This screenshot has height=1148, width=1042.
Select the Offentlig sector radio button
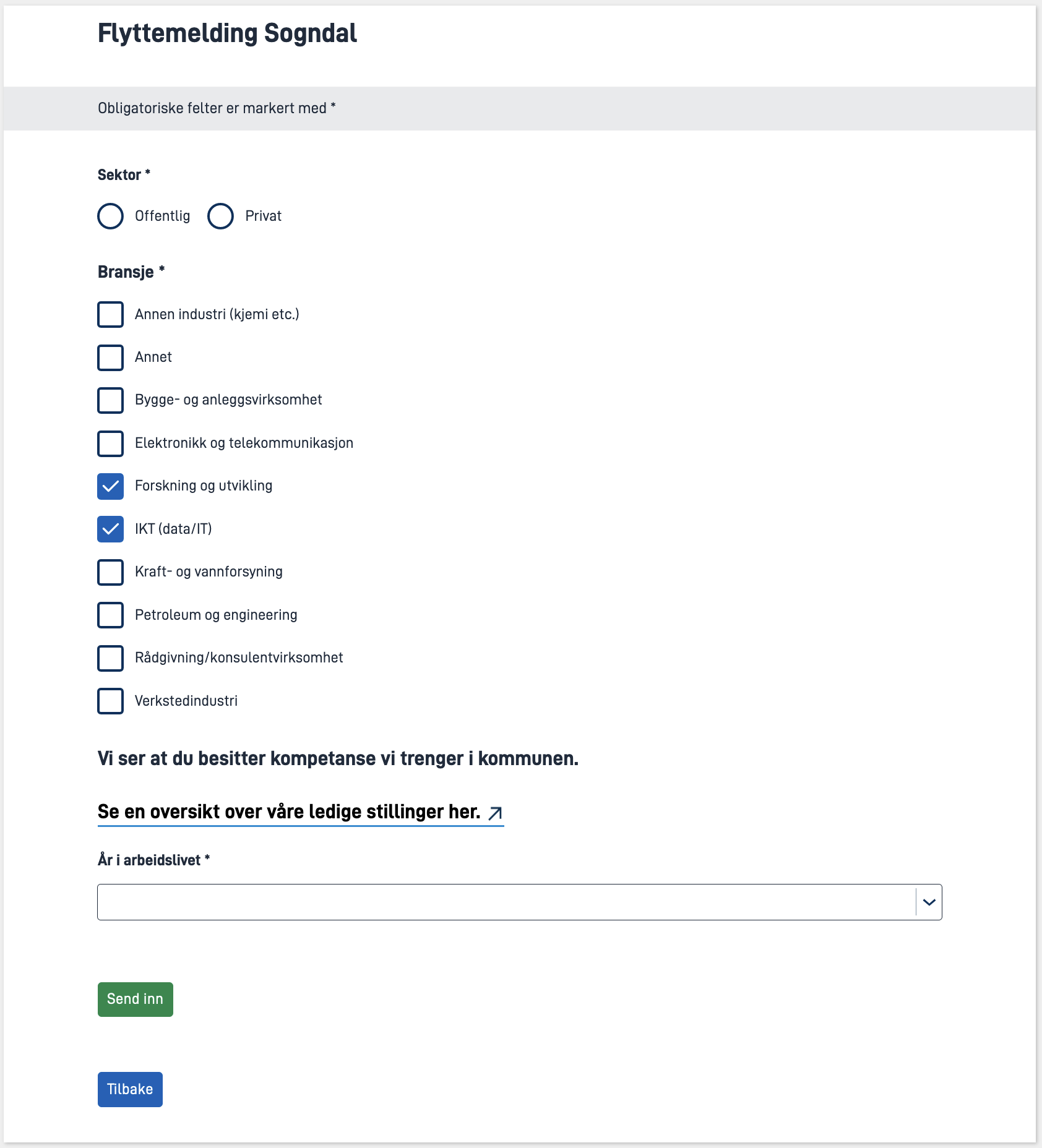[110, 216]
